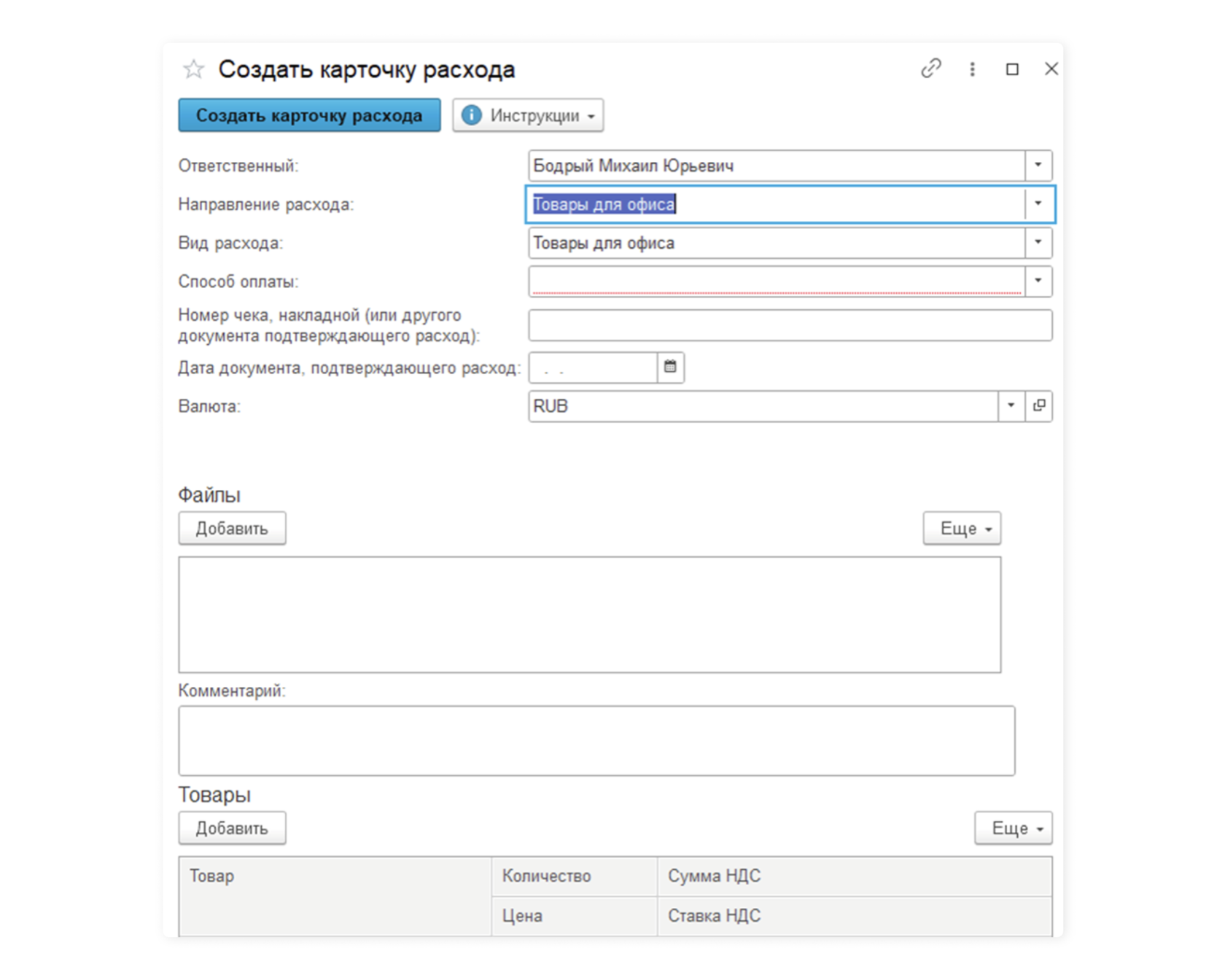The image size is (1225, 980).
Task: Expand the Направление расхода dropdown list
Action: 1038,204
